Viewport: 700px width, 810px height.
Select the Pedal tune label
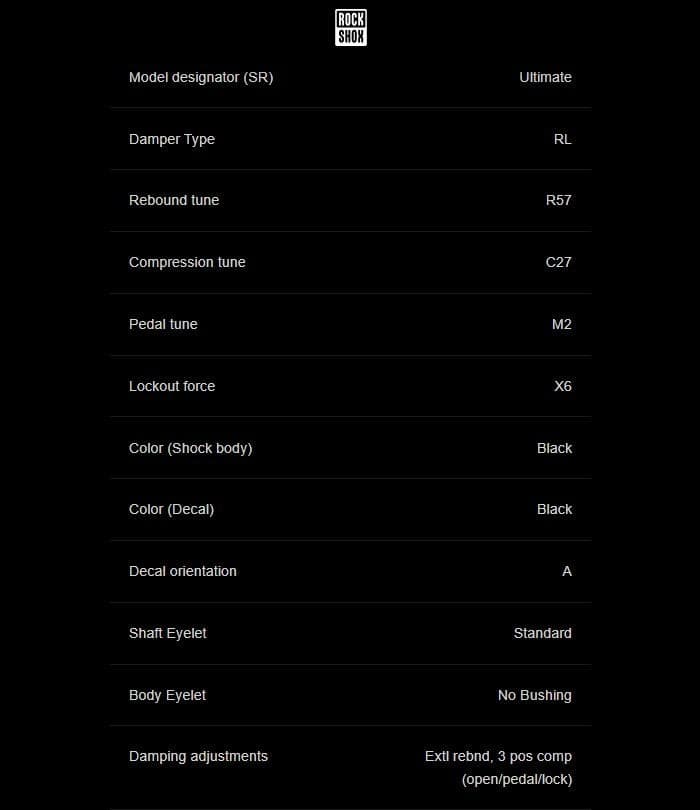tap(163, 324)
